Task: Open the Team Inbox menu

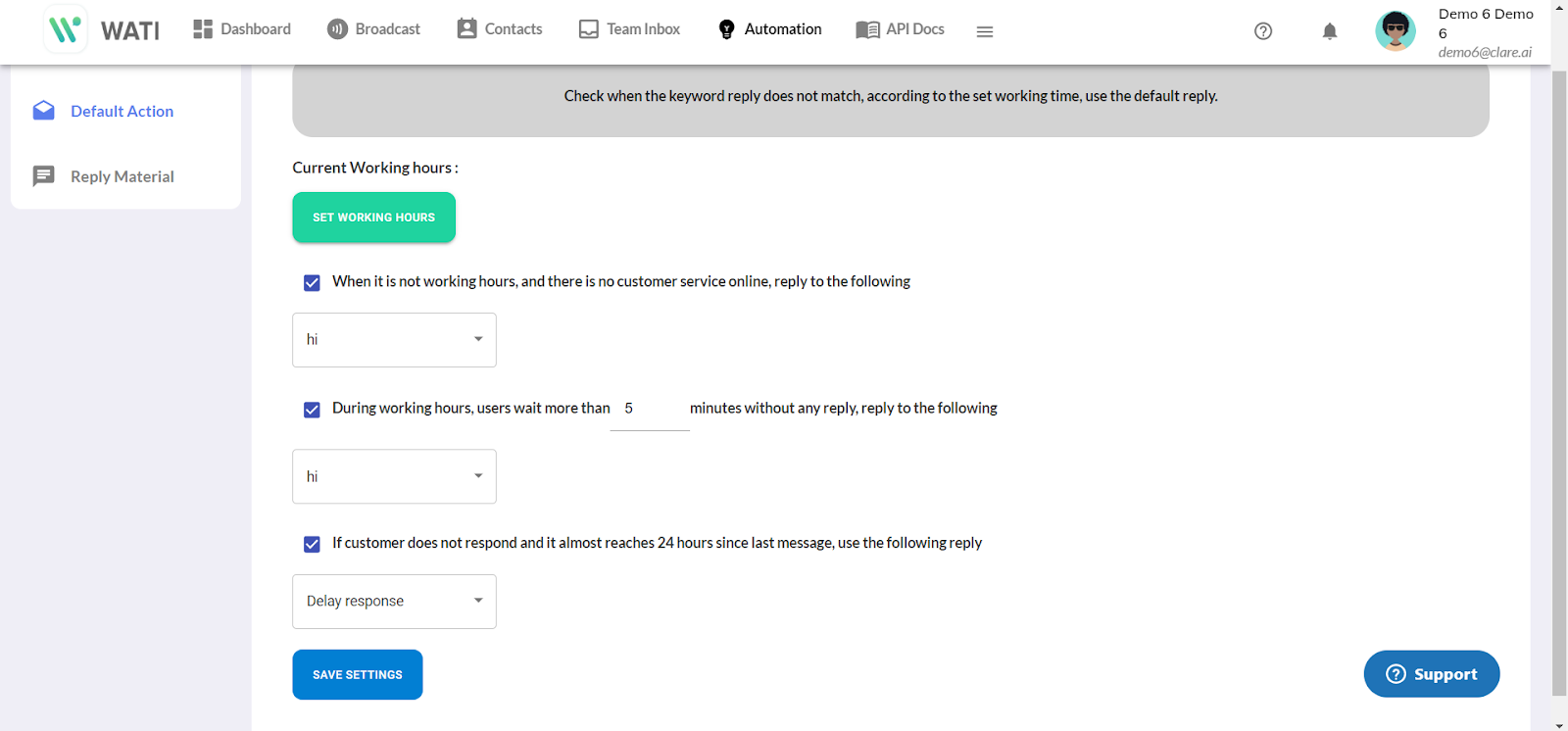Action: point(629,29)
